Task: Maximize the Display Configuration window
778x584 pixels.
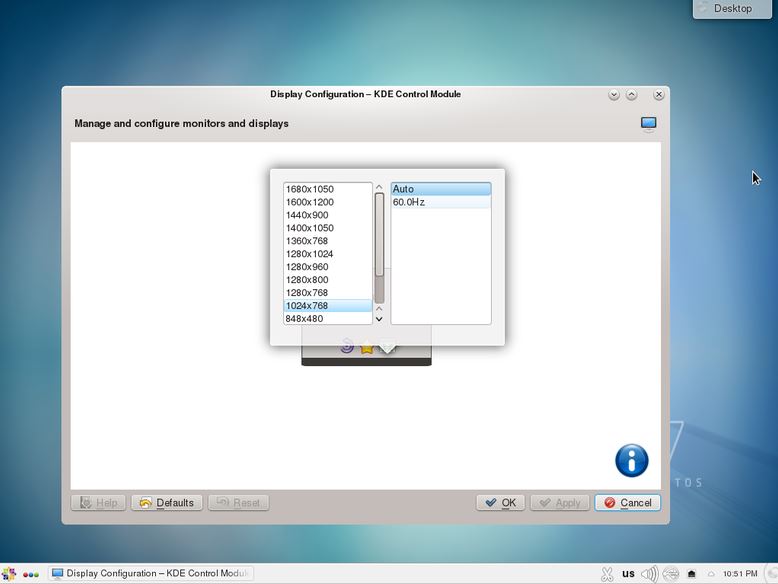Action: click(632, 95)
